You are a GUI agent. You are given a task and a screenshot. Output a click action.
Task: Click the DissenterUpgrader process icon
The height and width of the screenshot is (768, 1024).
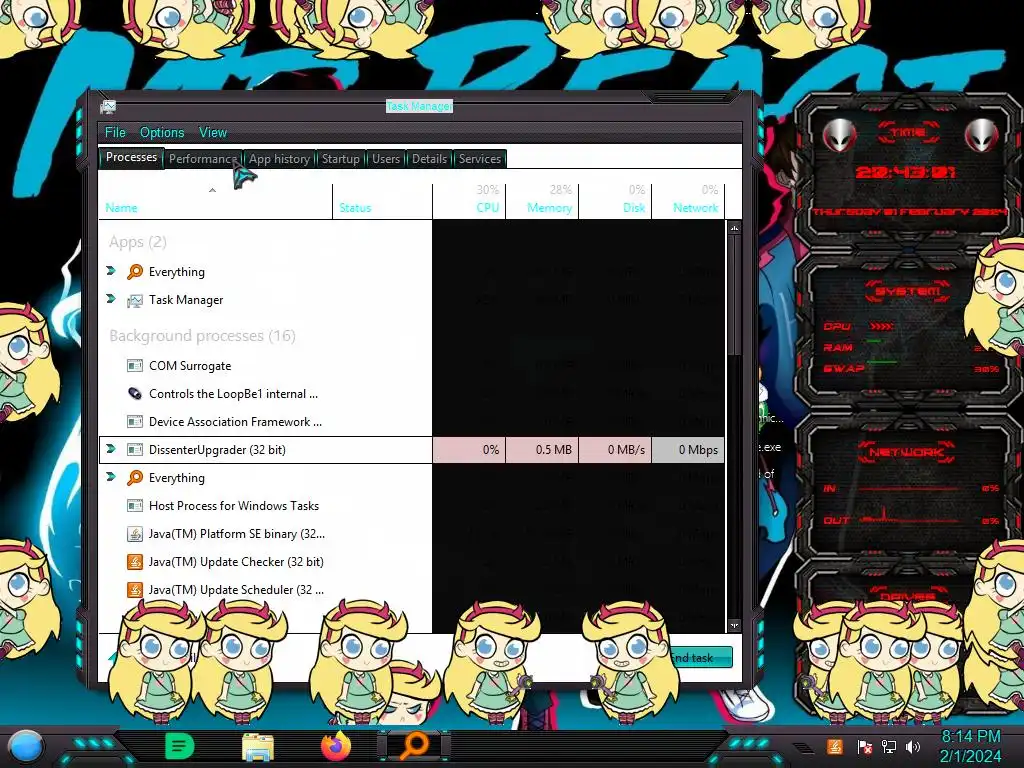coord(135,450)
